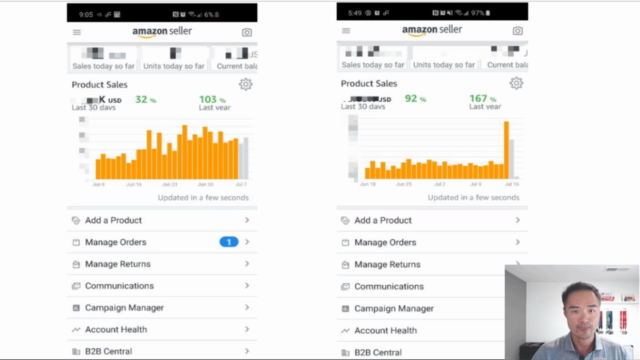Click 32 % last 30 days value
The image size is (640, 360).
coord(145,100)
